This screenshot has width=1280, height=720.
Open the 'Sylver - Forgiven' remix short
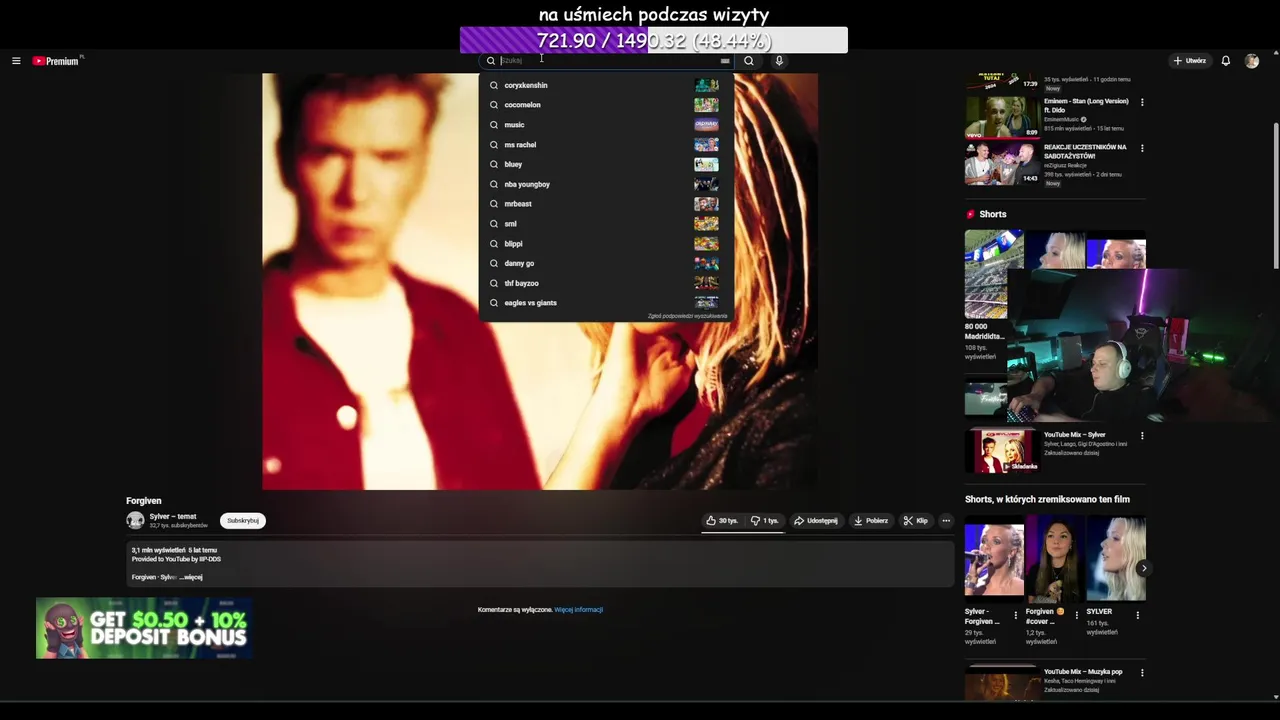pyautogui.click(x=994, y=560)
